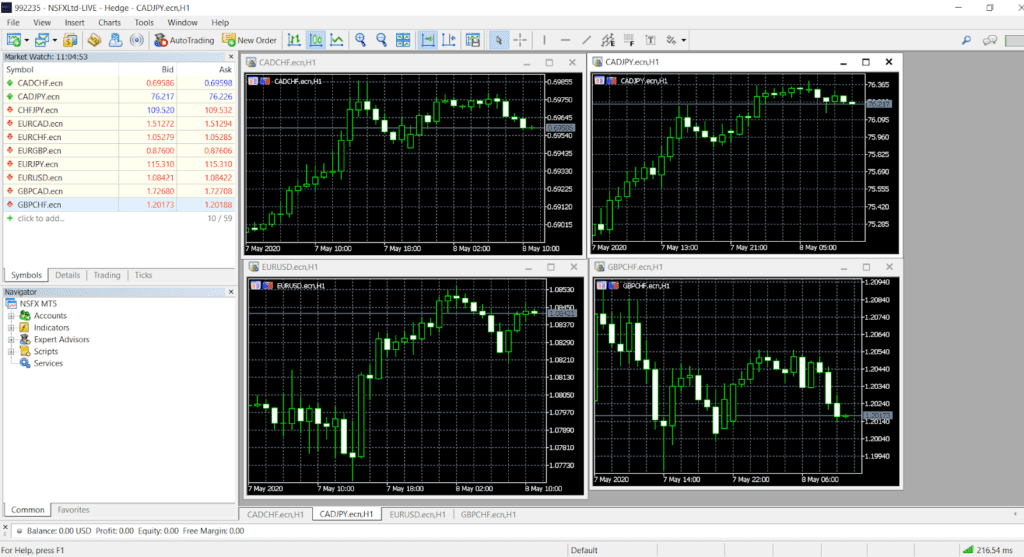
Task: Click the Symbol column header
Action: (61, 69)
